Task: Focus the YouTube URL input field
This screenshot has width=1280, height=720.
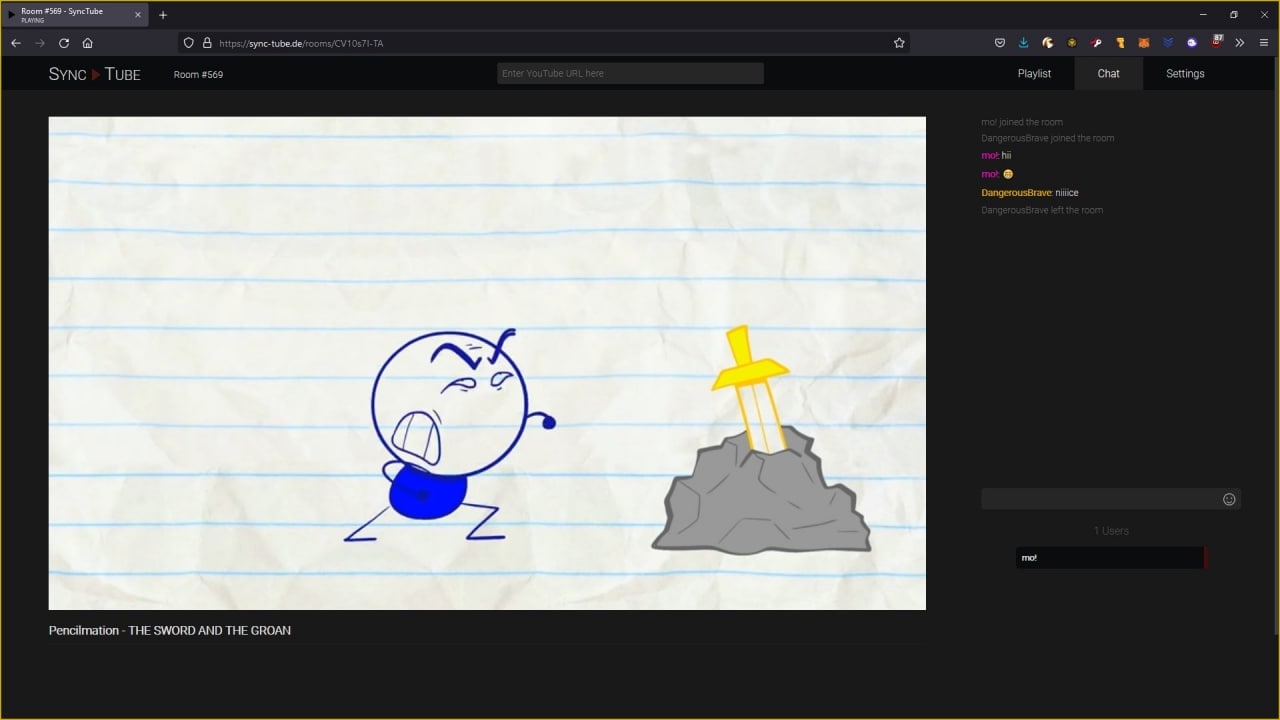Action: [x=630, y=73]
